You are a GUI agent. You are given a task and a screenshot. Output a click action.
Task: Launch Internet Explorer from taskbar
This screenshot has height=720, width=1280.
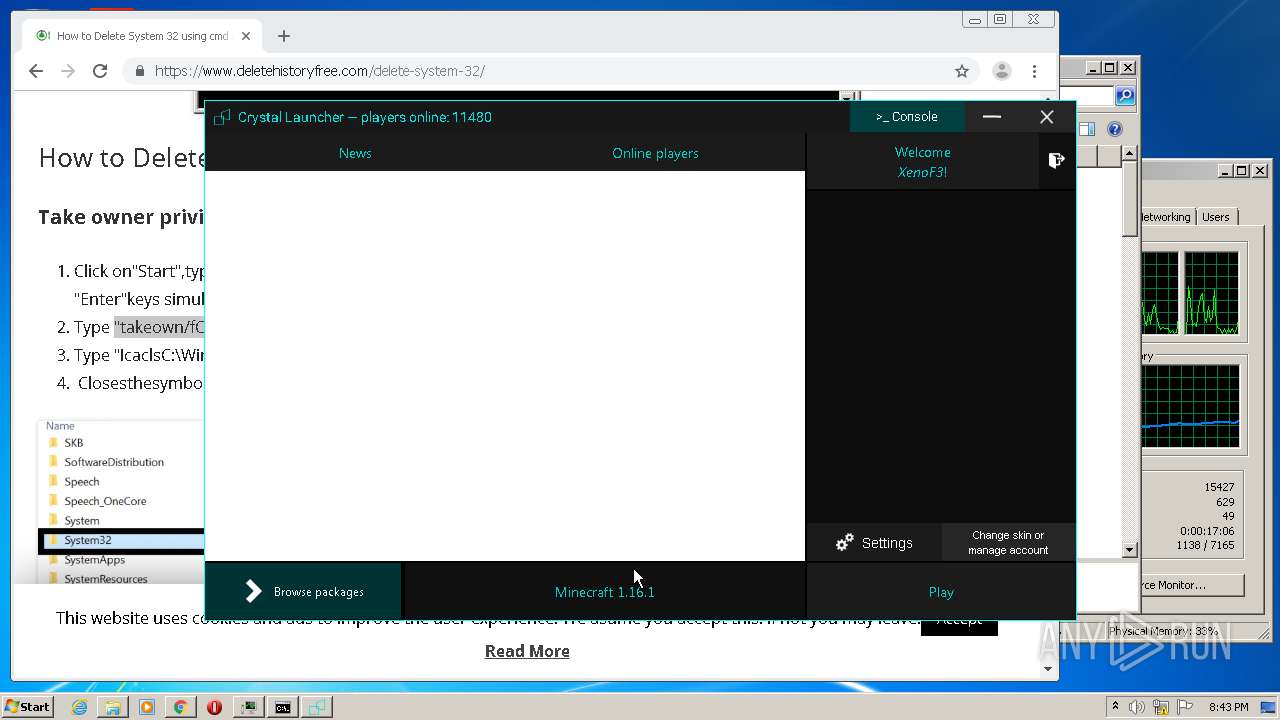(79, 707)
